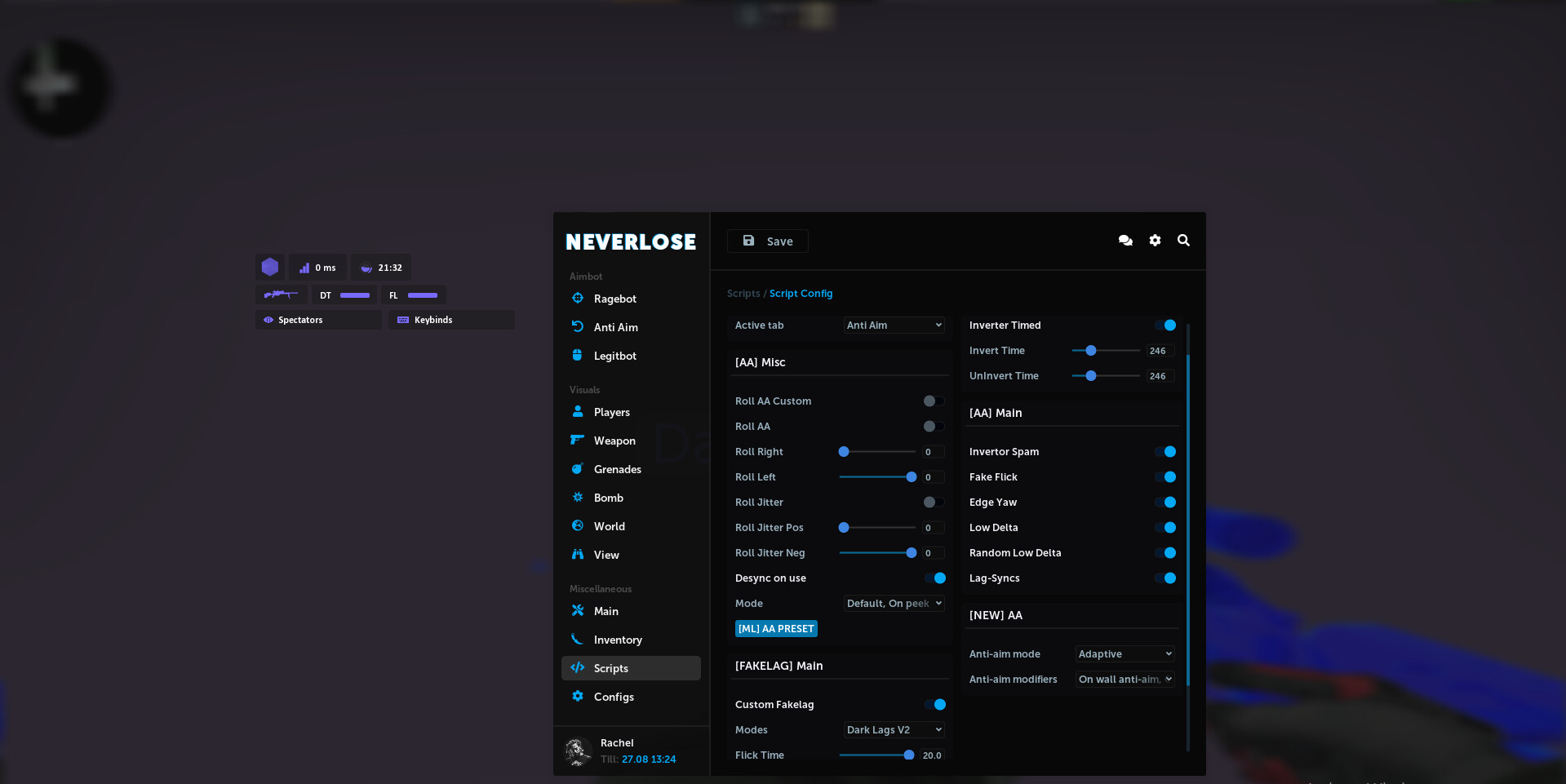Click the Grenades bomb icon
Image resolution: width=1566 pixels, height=784 pixels.
(578, 468)
